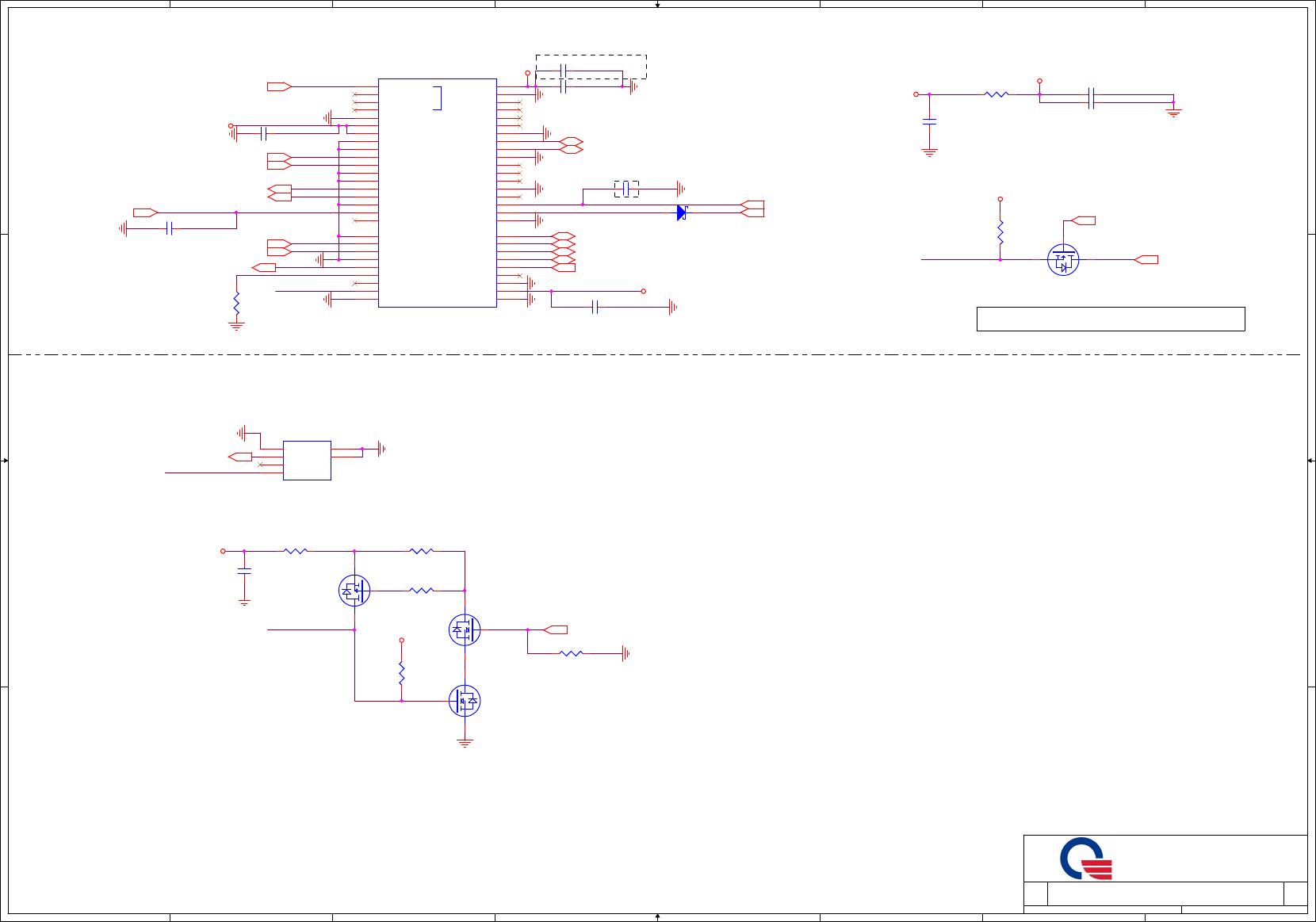Click the MOSFET beside the empty note box
This screenshot has width=1316, height=922.
coord(1063,259)
